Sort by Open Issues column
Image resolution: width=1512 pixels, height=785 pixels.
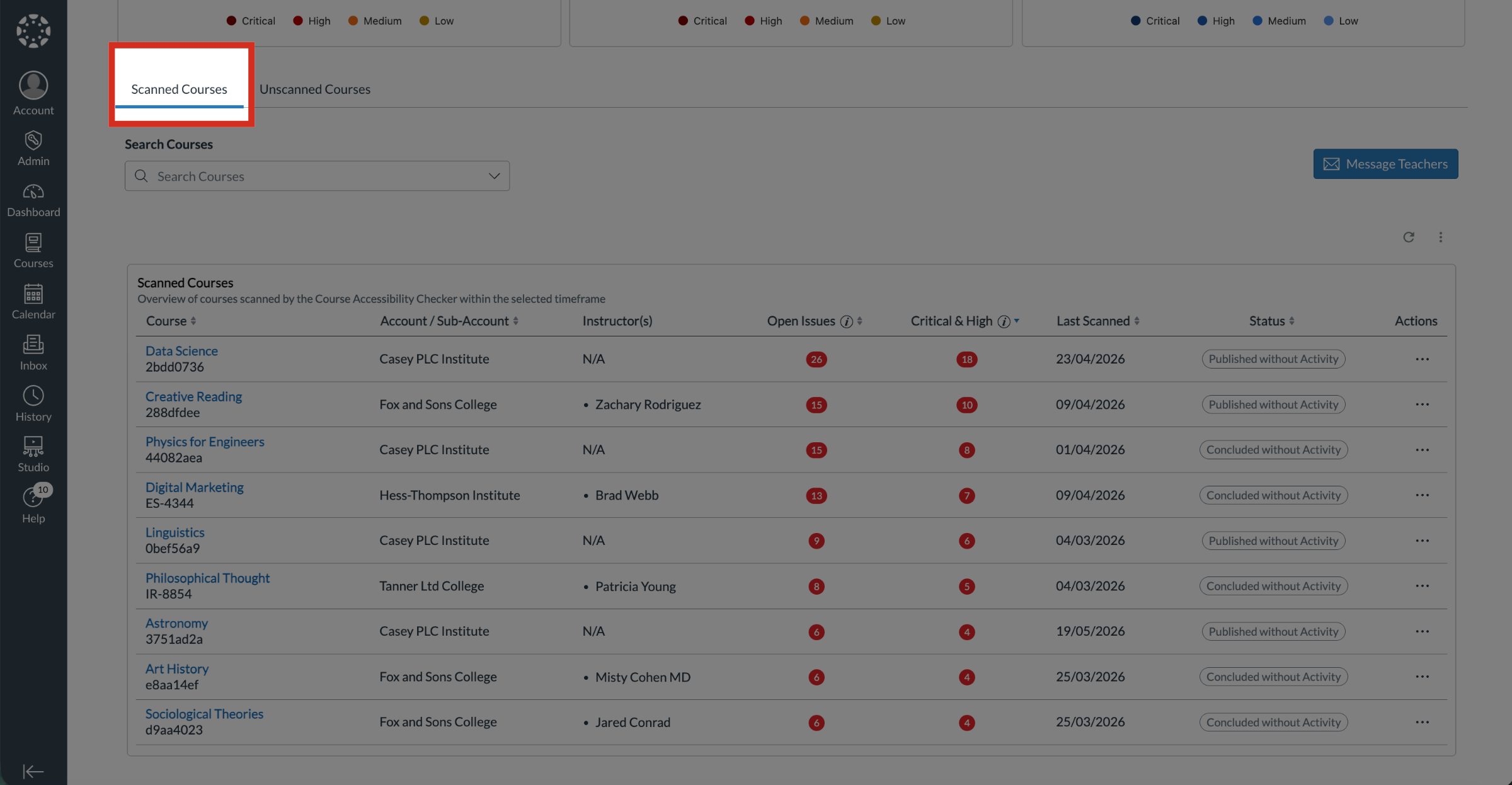(x=859, y=321)
